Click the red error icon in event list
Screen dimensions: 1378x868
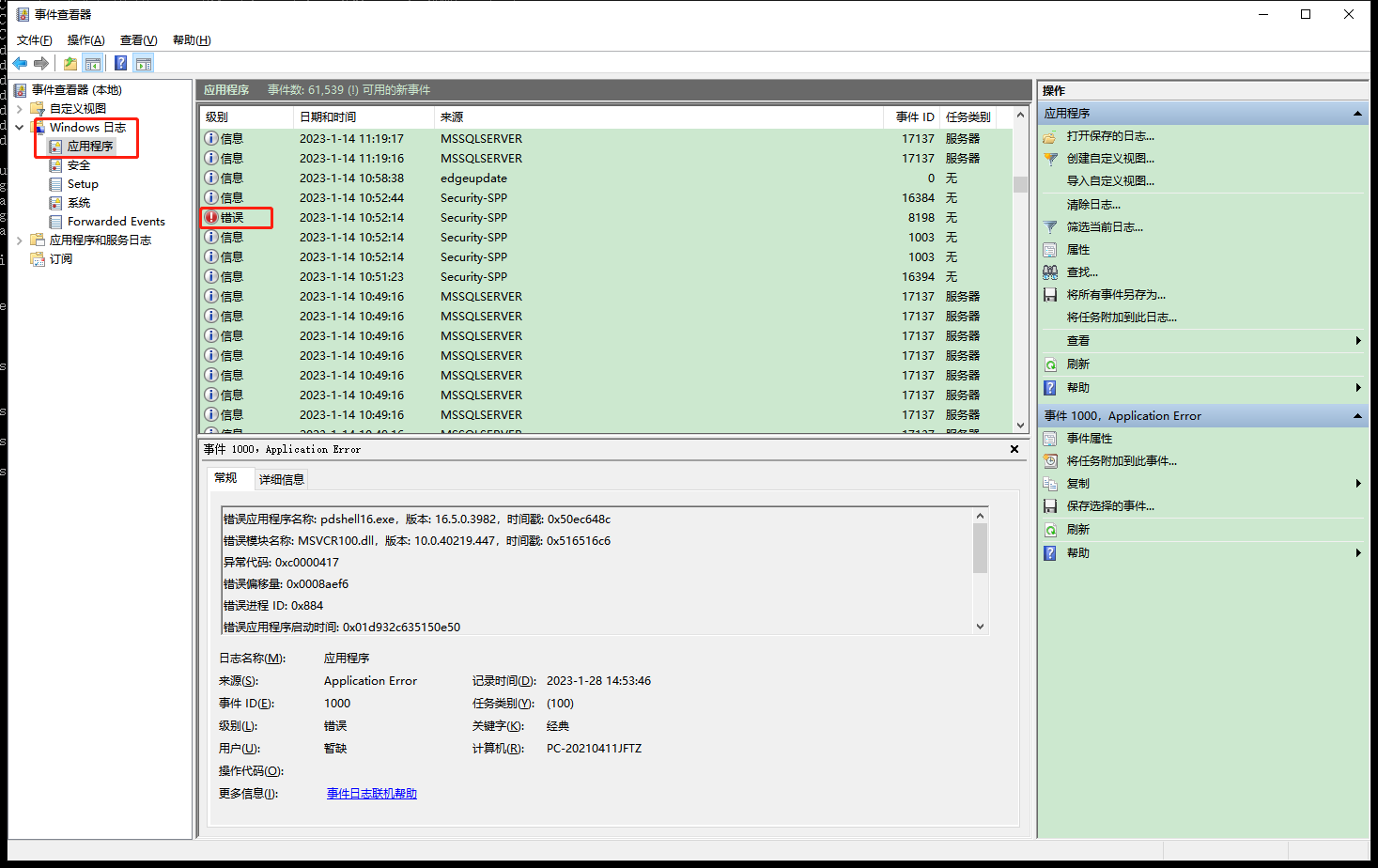click(211, 218)
